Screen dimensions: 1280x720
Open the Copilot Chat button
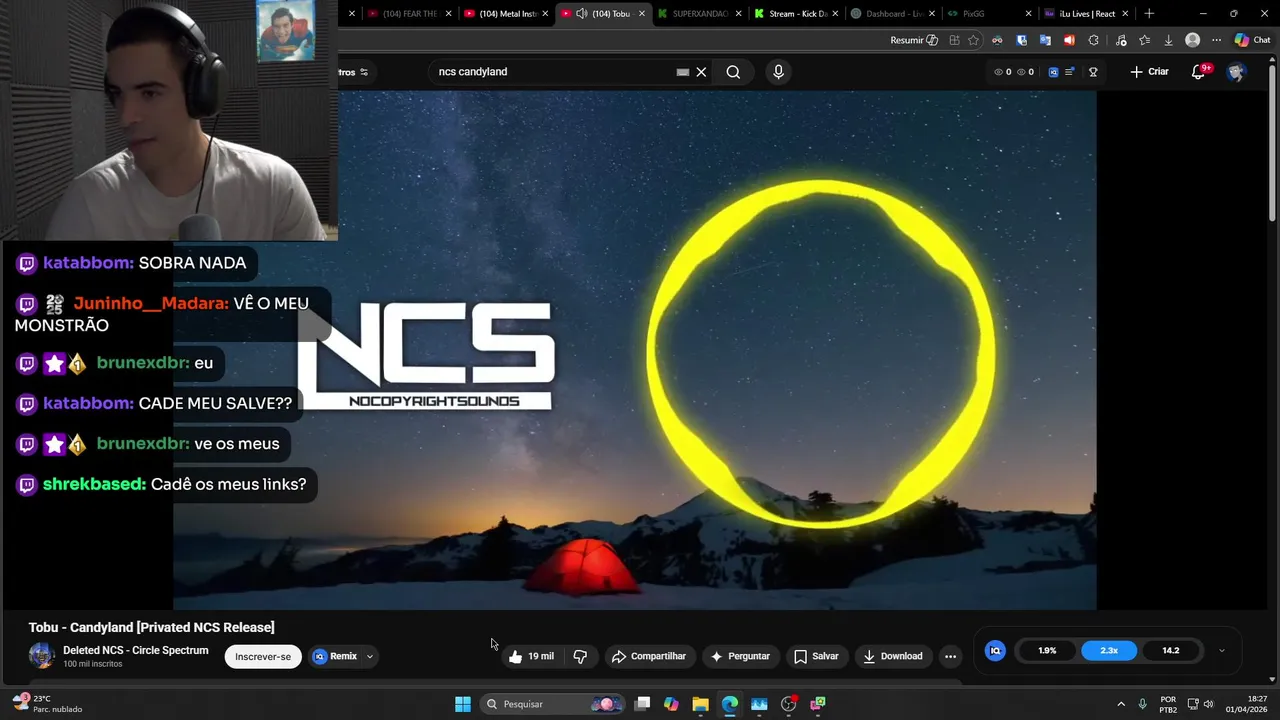(1253, 40)
